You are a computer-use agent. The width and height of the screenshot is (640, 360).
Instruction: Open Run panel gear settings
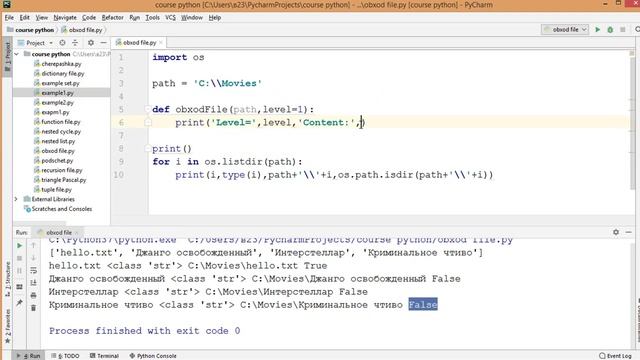click(616, 232)
